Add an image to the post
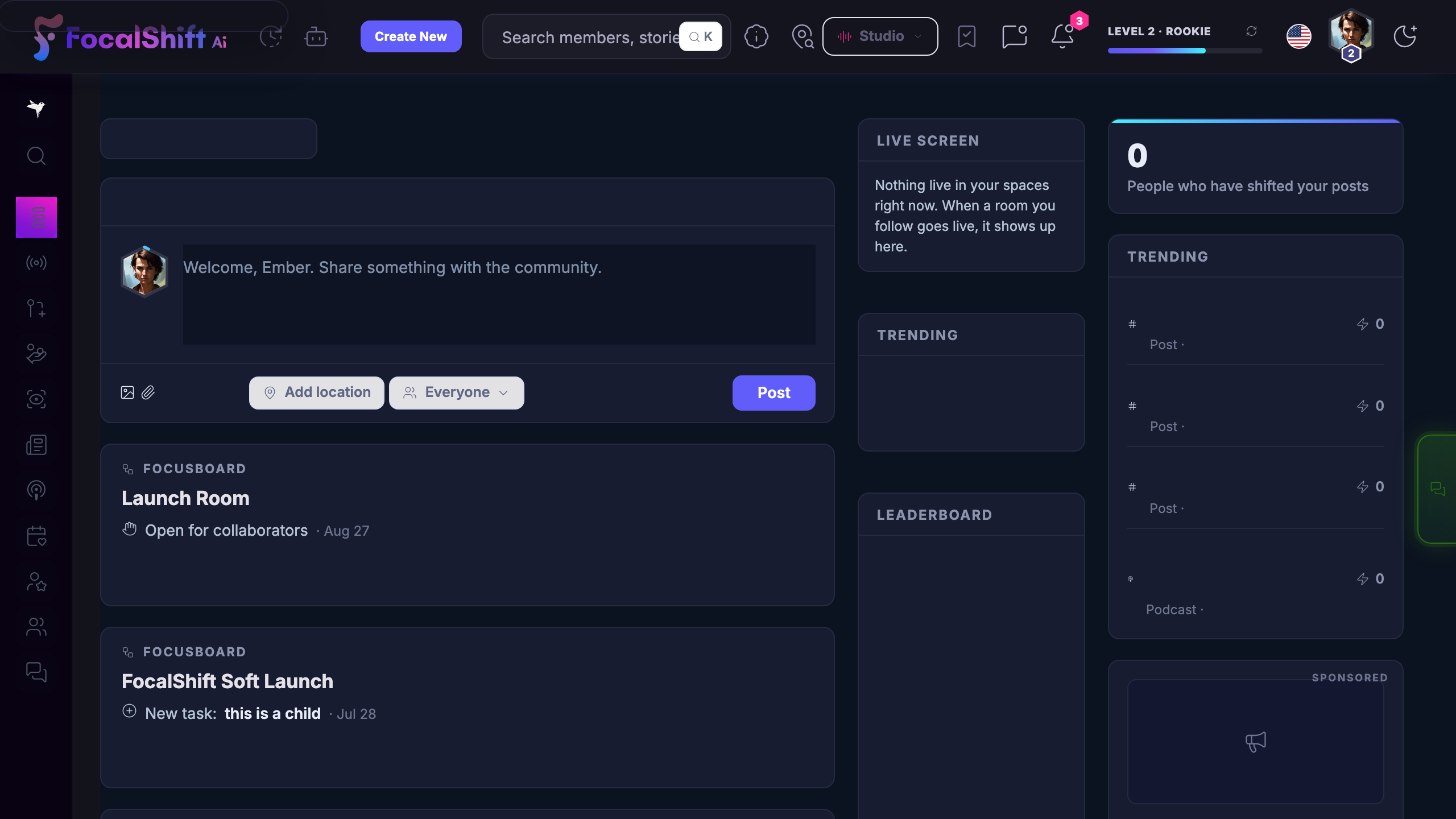Image resolution: width=1456 pixels, height=819 pixels. pyautogui.click(x=127, y=392)
